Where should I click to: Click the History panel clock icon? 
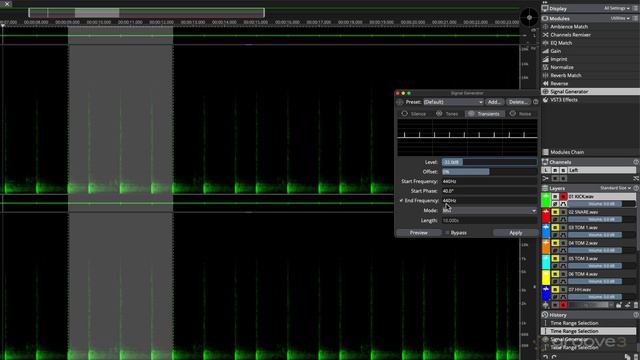(545, 315)
